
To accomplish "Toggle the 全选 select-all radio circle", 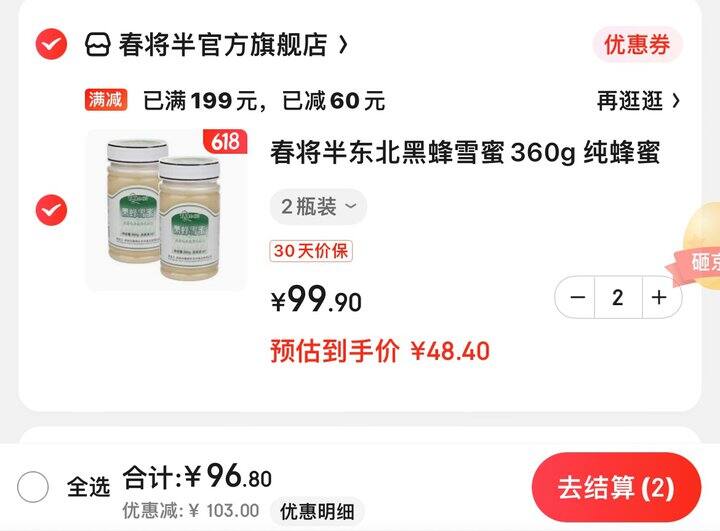I will pyautogui.click(x=33, y=486).
